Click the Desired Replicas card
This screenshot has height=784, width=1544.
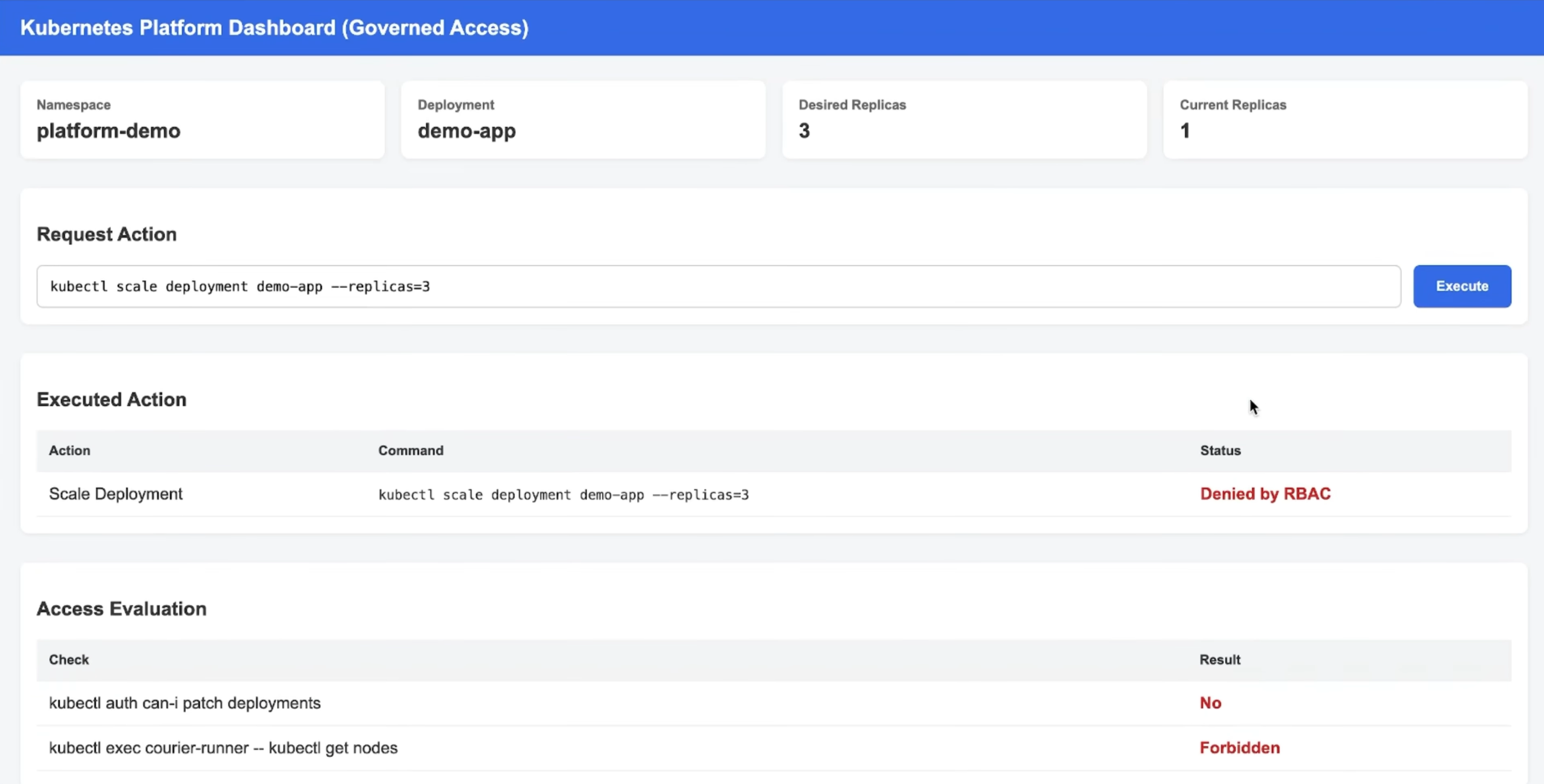click(x=964, y=120)
